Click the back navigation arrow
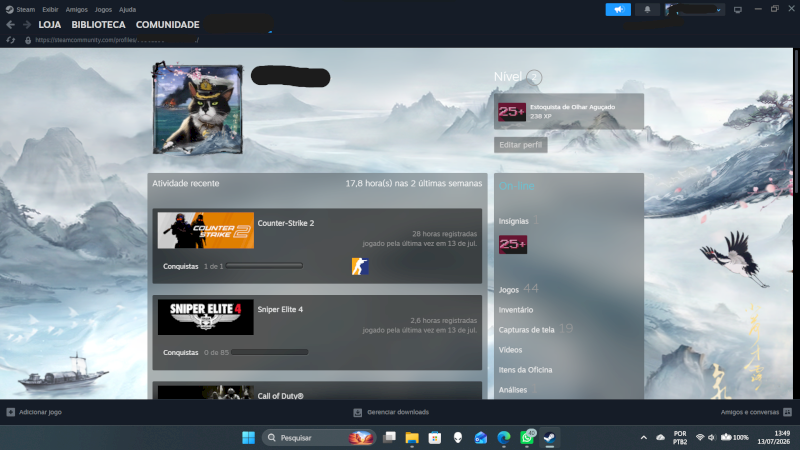The height and width of the screenshot is (450, 800). pyautogui.click(x=10, y=24)
